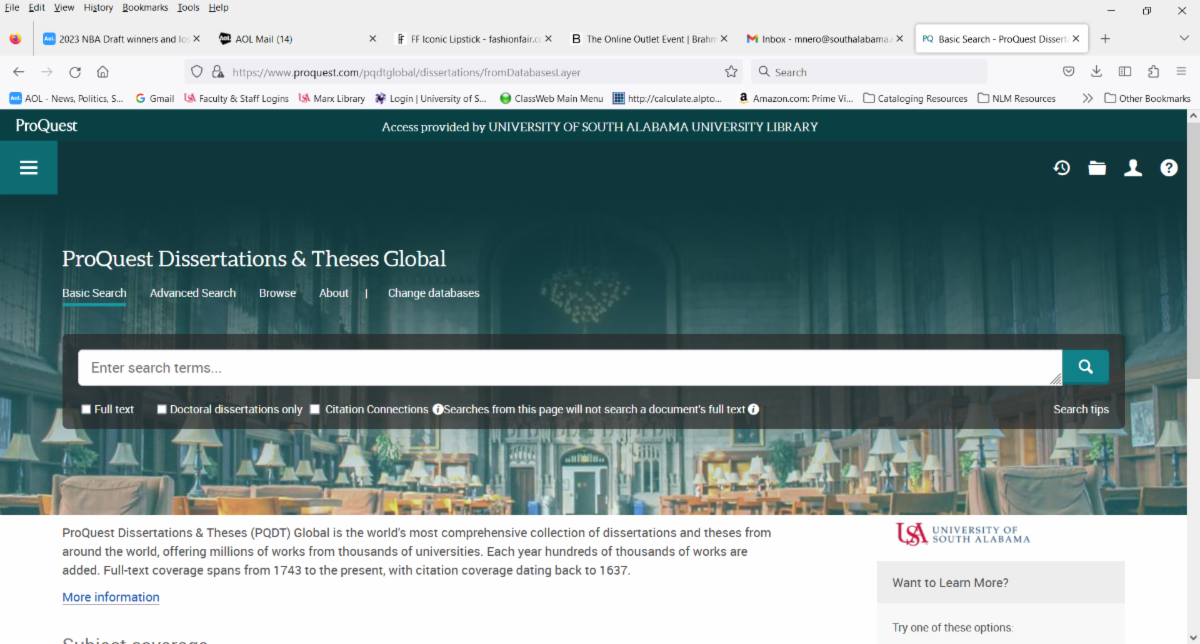The image size is (1200, 644).
Task: Open recent searches history icon
Action: point(1062,168)
